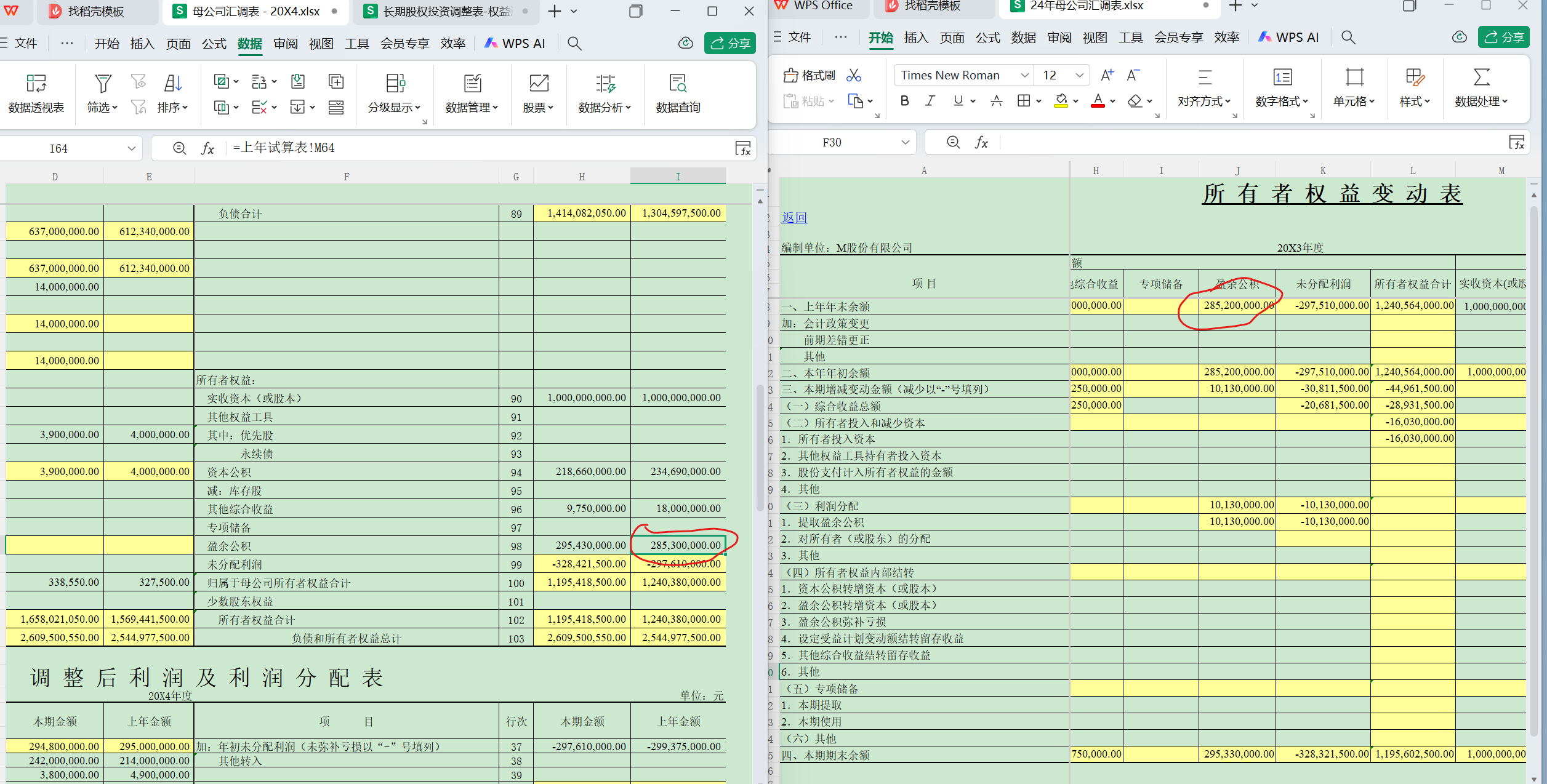Click the Format Painter (格式刷) icon
Viewport: 1547px width, 784px height.
(791, 76)
